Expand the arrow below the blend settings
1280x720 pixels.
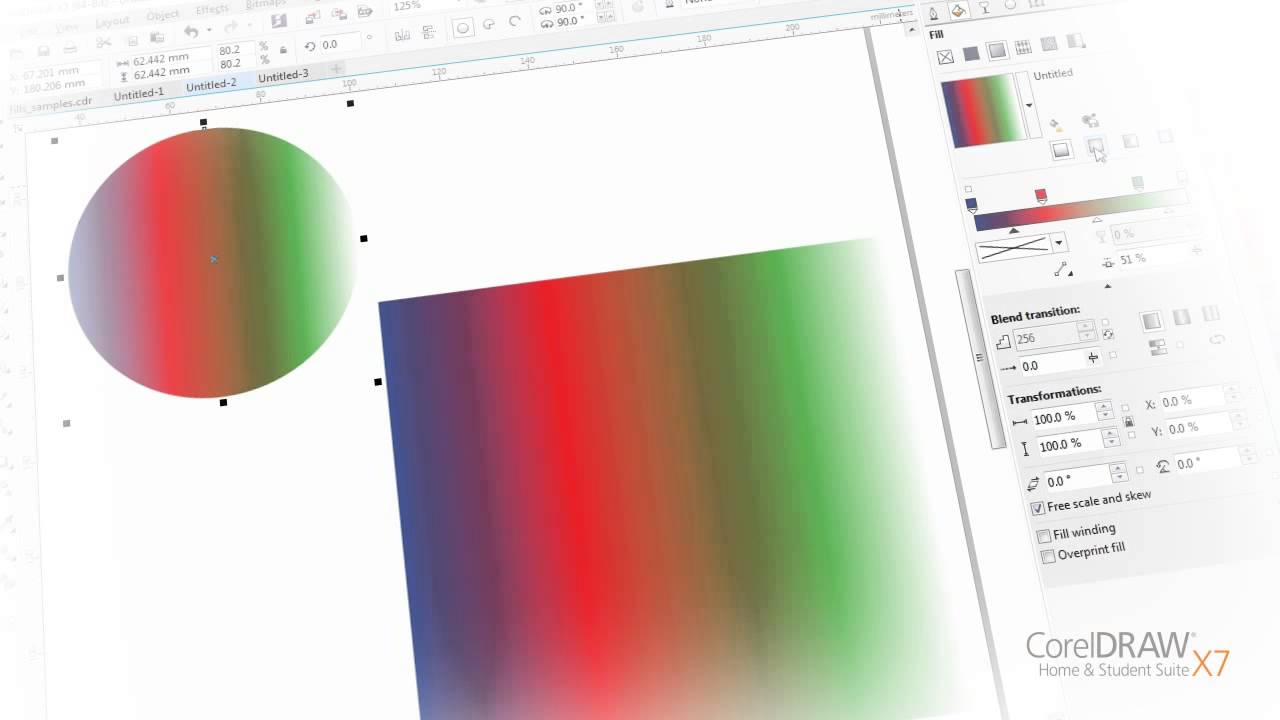tap(1107, 286)
